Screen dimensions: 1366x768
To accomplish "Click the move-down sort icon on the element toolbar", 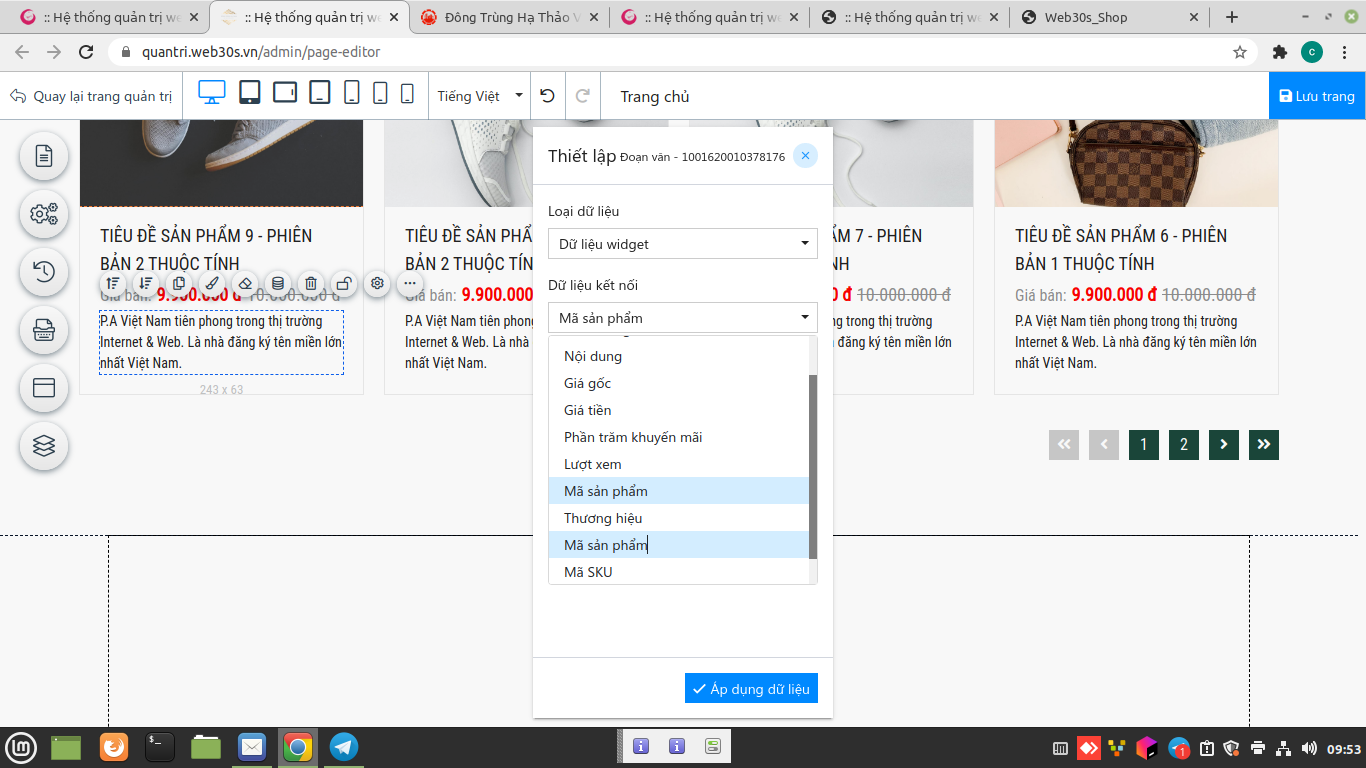I will 146,283.
